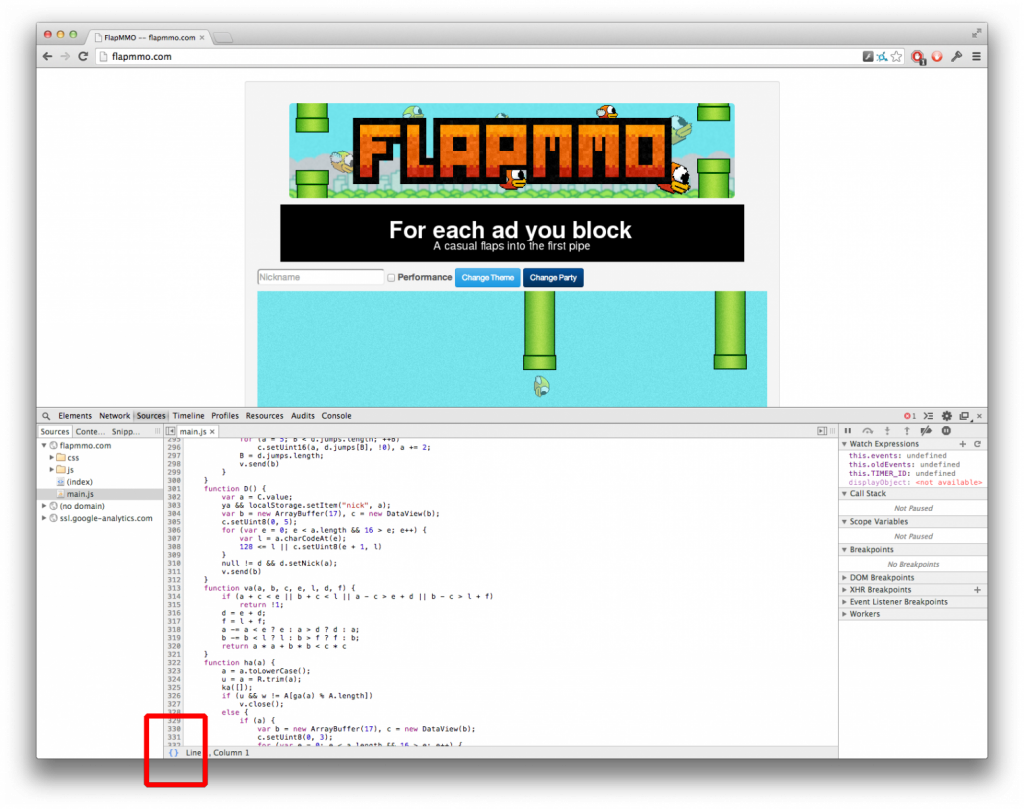This screenshot has height=809, width=1024.
Task: Hide the file navigator sidebar
Action: [170, 432]
